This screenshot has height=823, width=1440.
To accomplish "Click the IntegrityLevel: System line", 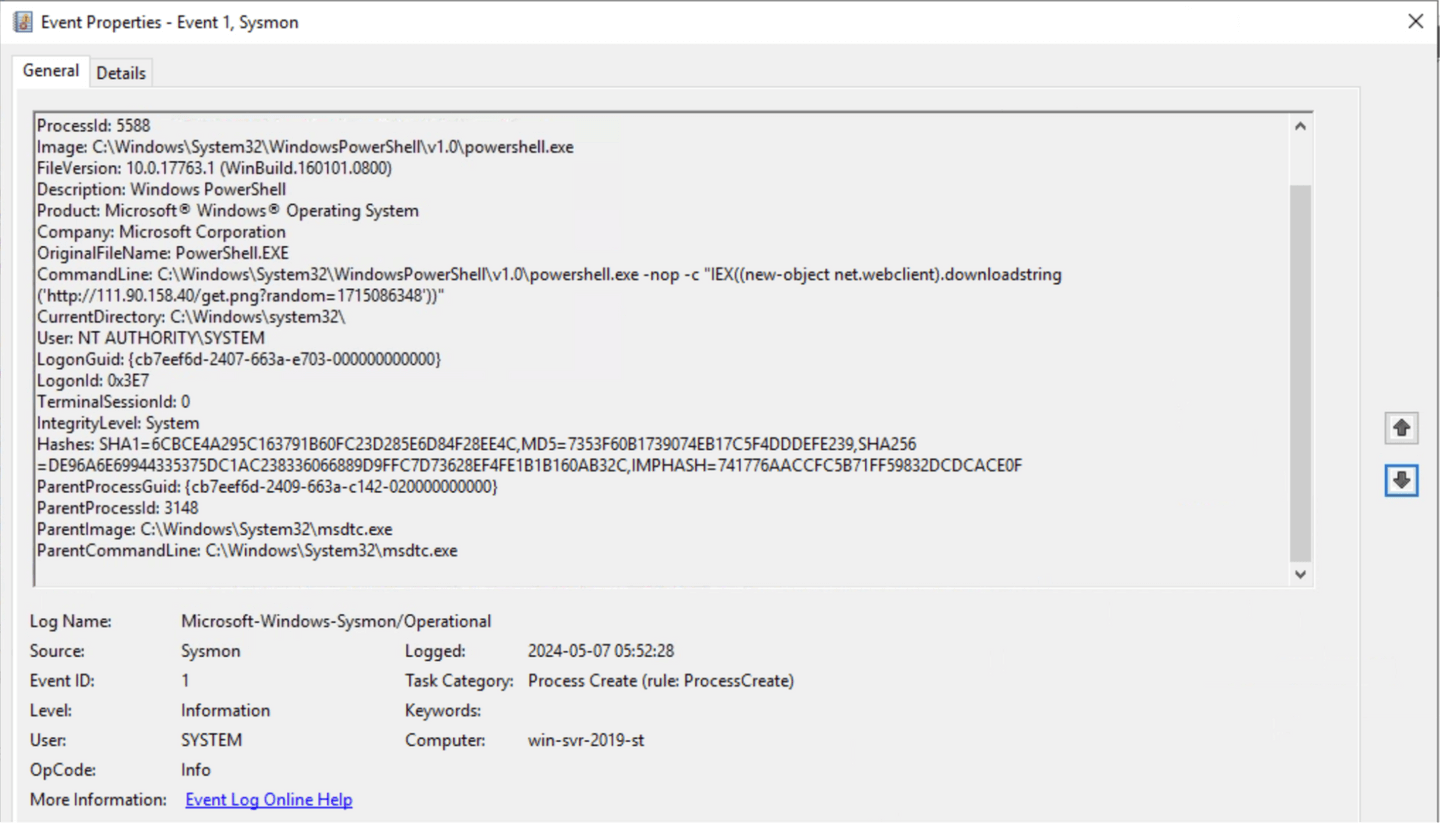I will tap(118, 423).
